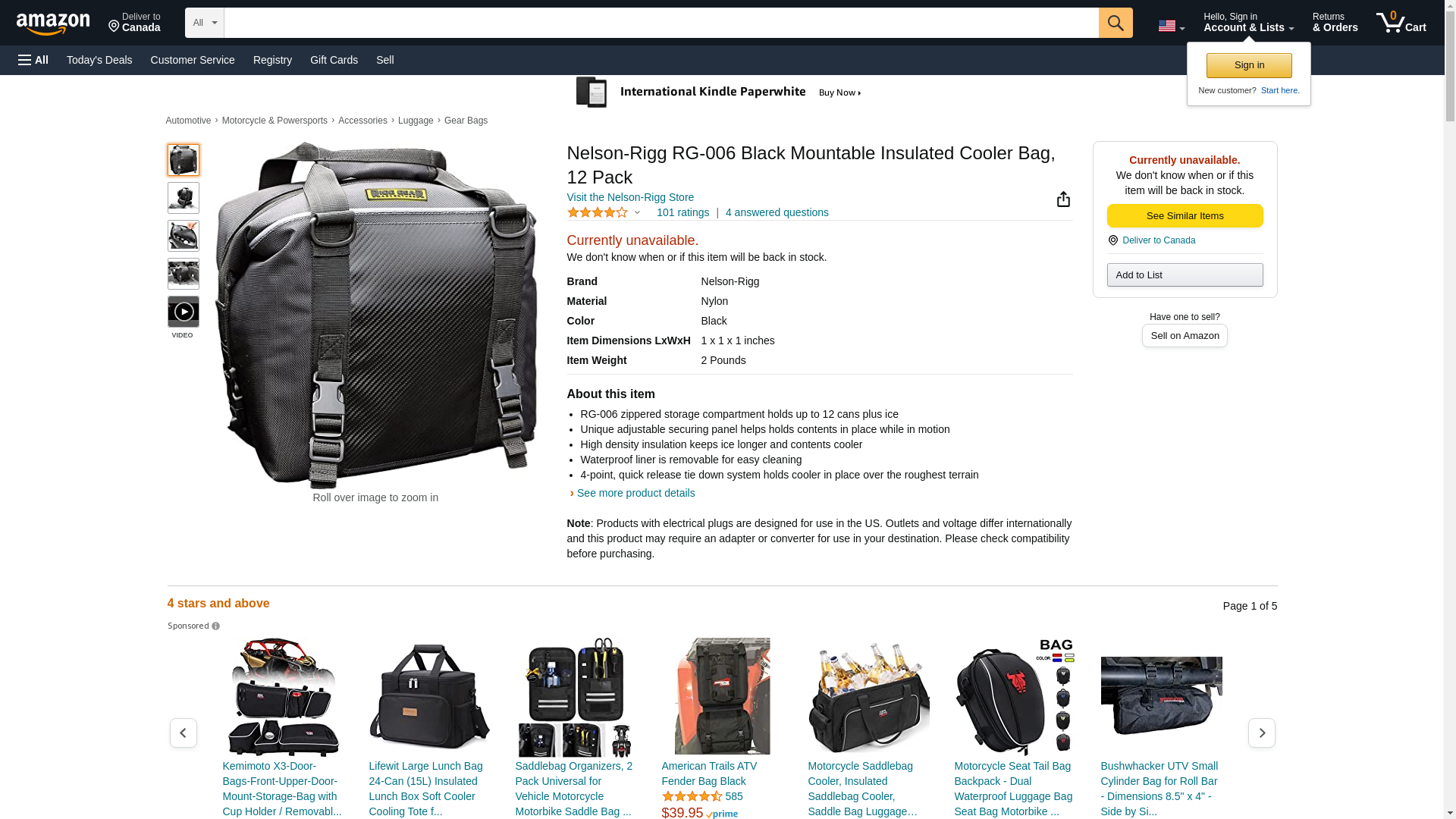Click the search magnifier button
Screen dimensions: 1456x819
1115,23
